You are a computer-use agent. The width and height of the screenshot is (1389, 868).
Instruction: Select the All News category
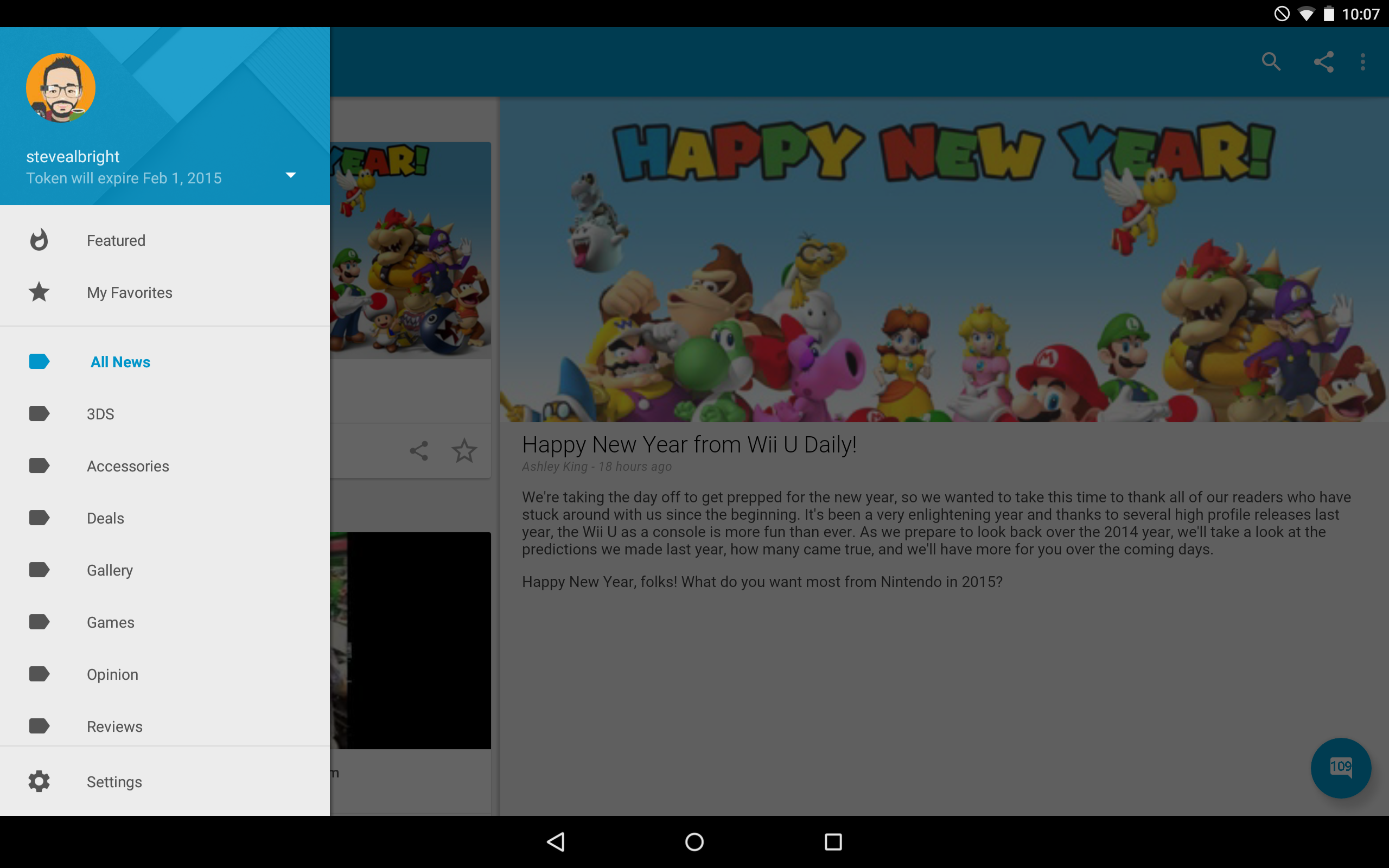(x=120, y=362)
